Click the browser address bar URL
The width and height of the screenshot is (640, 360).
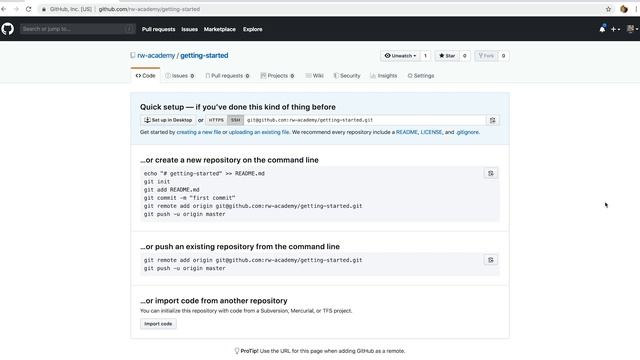[149, 9]
